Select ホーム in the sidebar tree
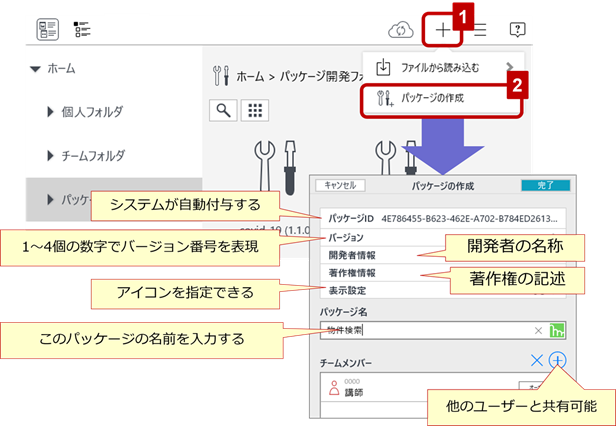Viewport: 616px width, 426px height. tap(61, 69)
